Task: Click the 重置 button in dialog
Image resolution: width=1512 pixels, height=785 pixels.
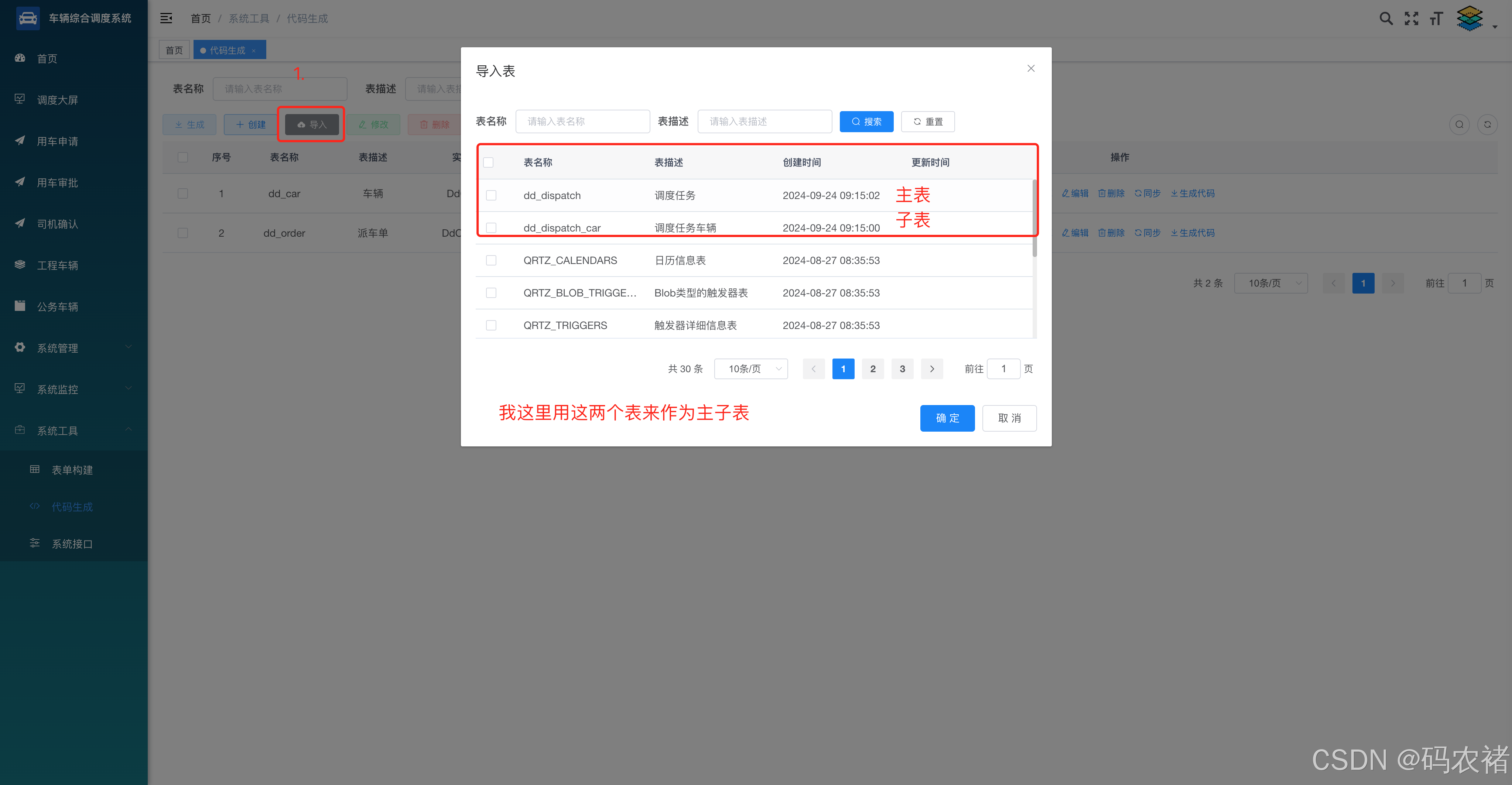Action: pos(928,121)
